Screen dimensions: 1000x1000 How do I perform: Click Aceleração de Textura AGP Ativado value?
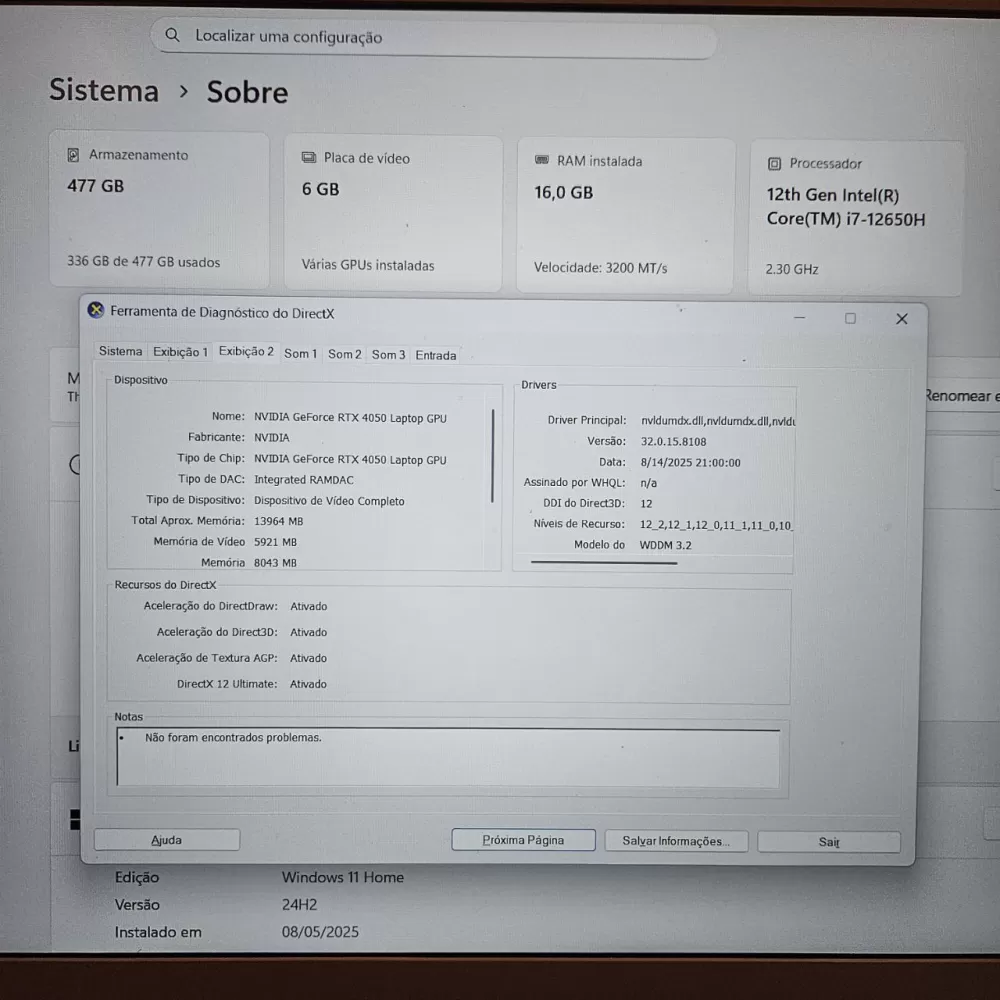click(309, 658)
